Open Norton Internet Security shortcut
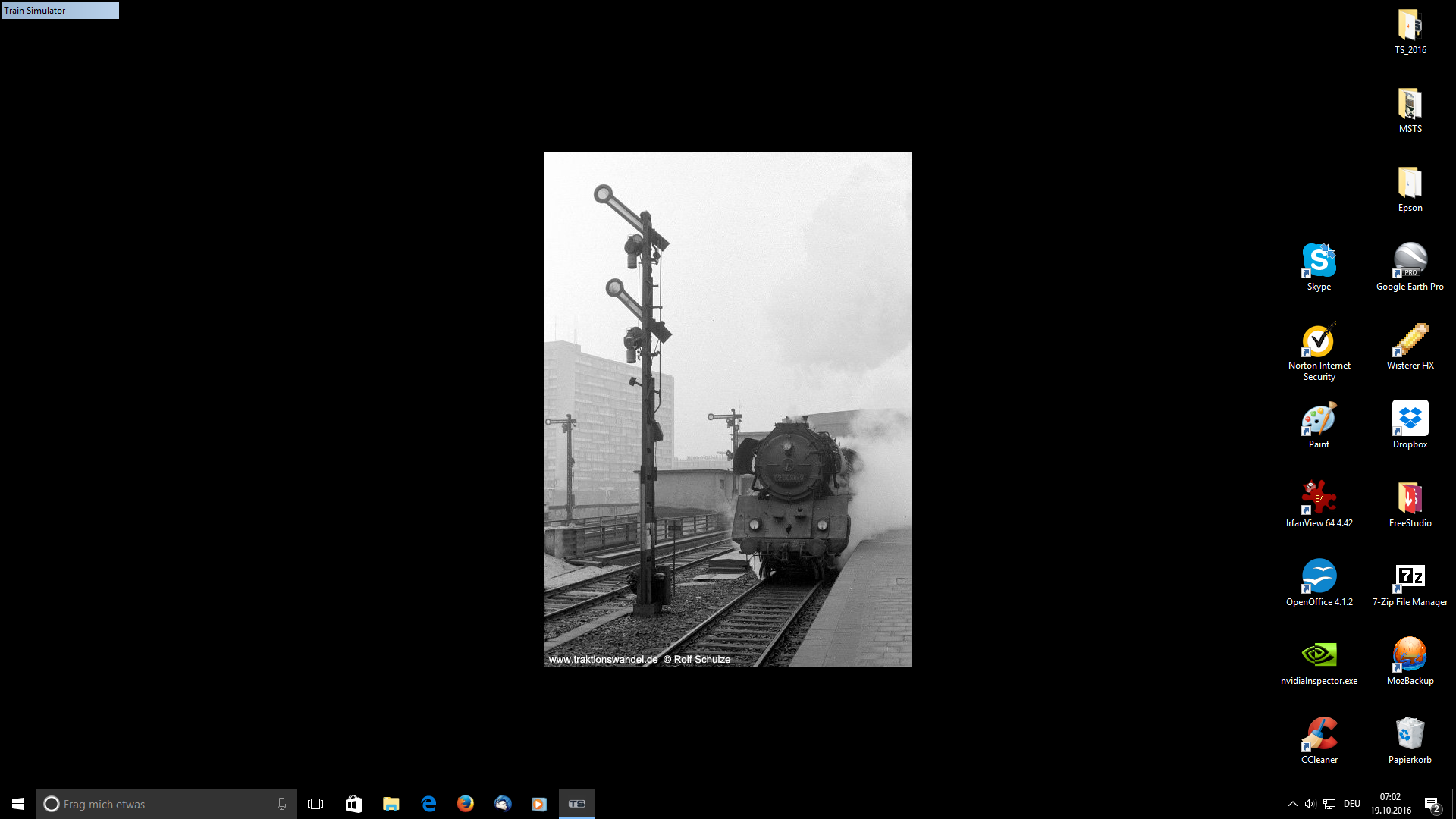 coord(1319,340)
